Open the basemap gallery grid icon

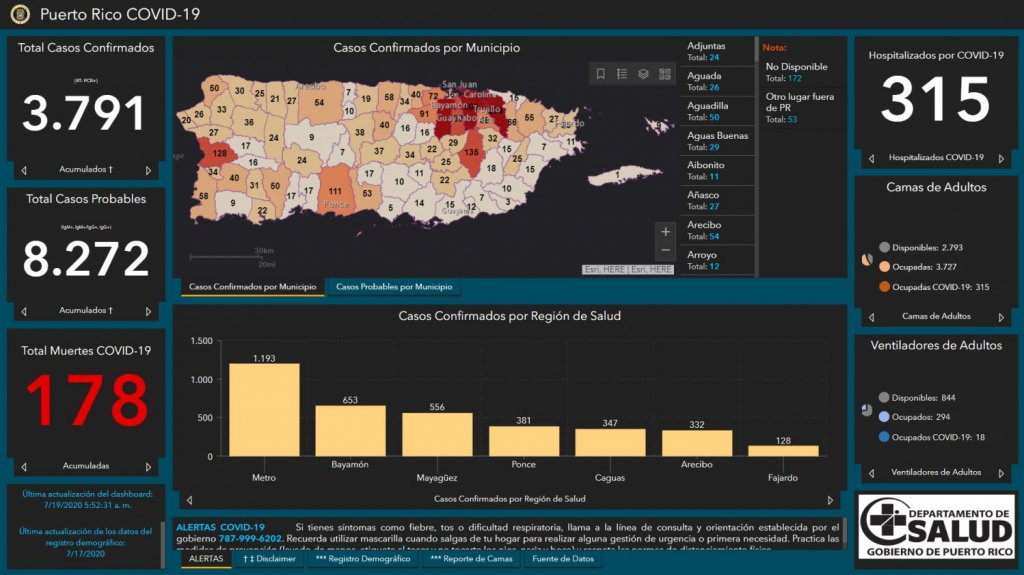pos(665,74)
